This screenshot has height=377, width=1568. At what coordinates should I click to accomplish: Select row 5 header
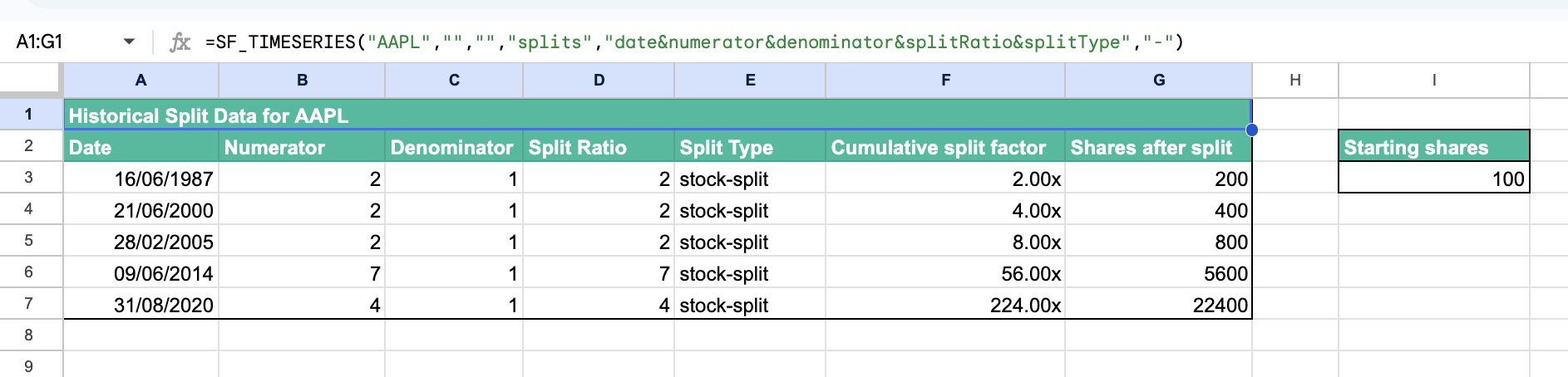click(x=29, y=240)
